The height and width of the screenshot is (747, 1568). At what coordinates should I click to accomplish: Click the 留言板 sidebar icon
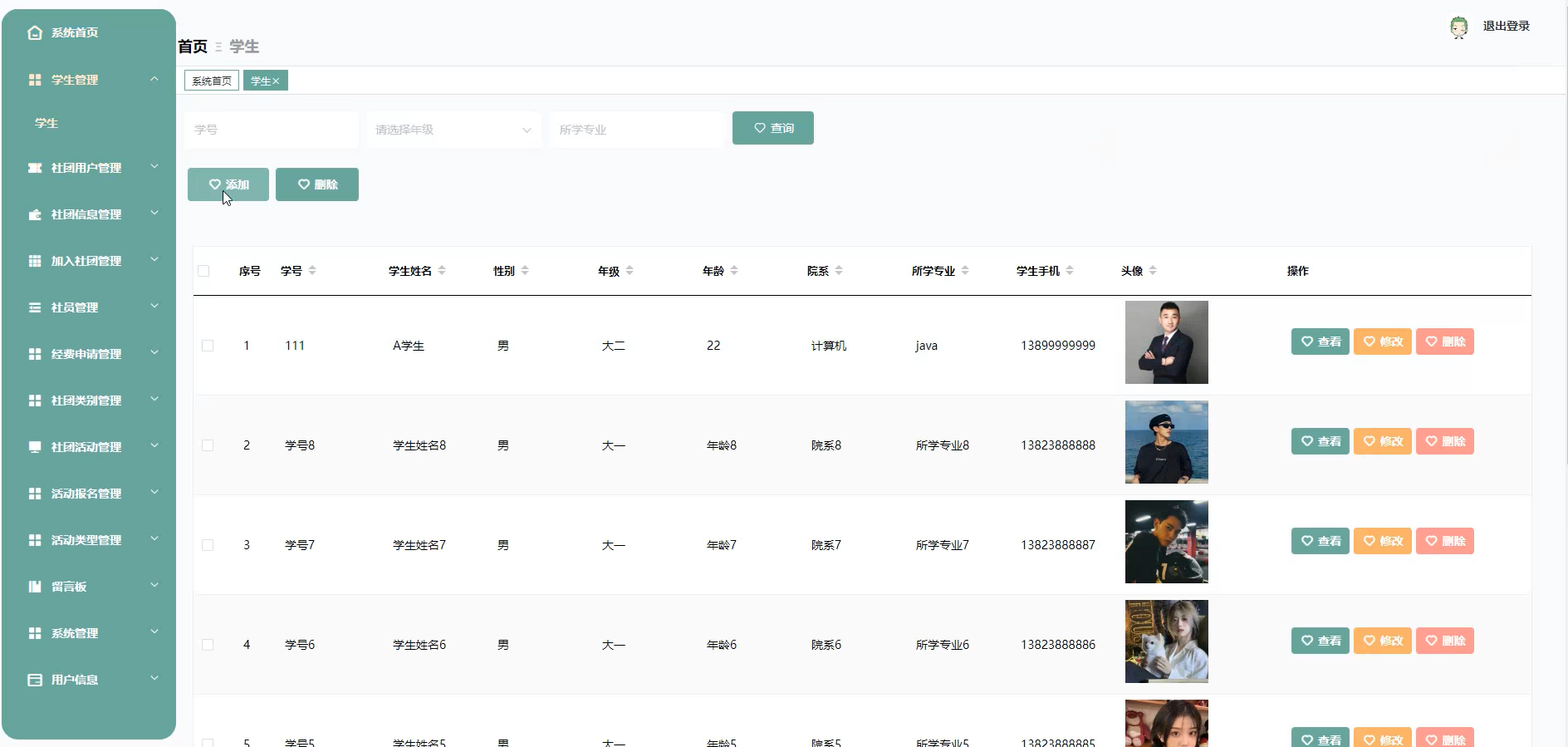(35, 587)
